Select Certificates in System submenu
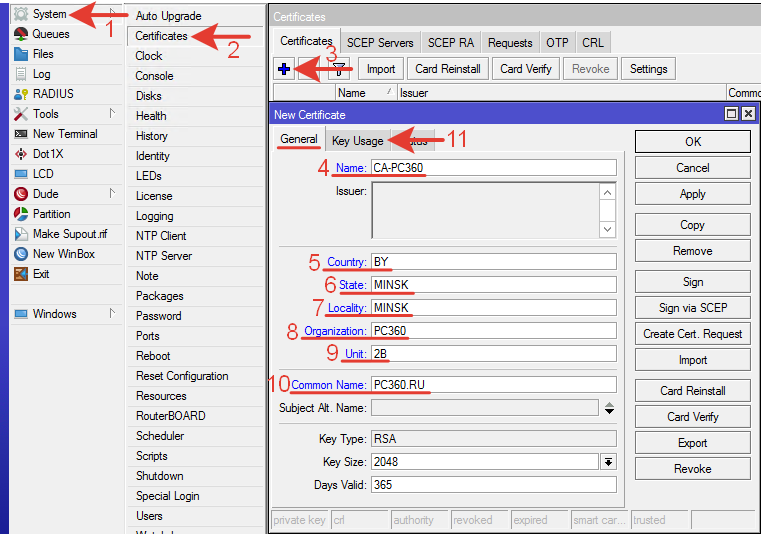This screenshot has width=761, height=534. point(195,36)
